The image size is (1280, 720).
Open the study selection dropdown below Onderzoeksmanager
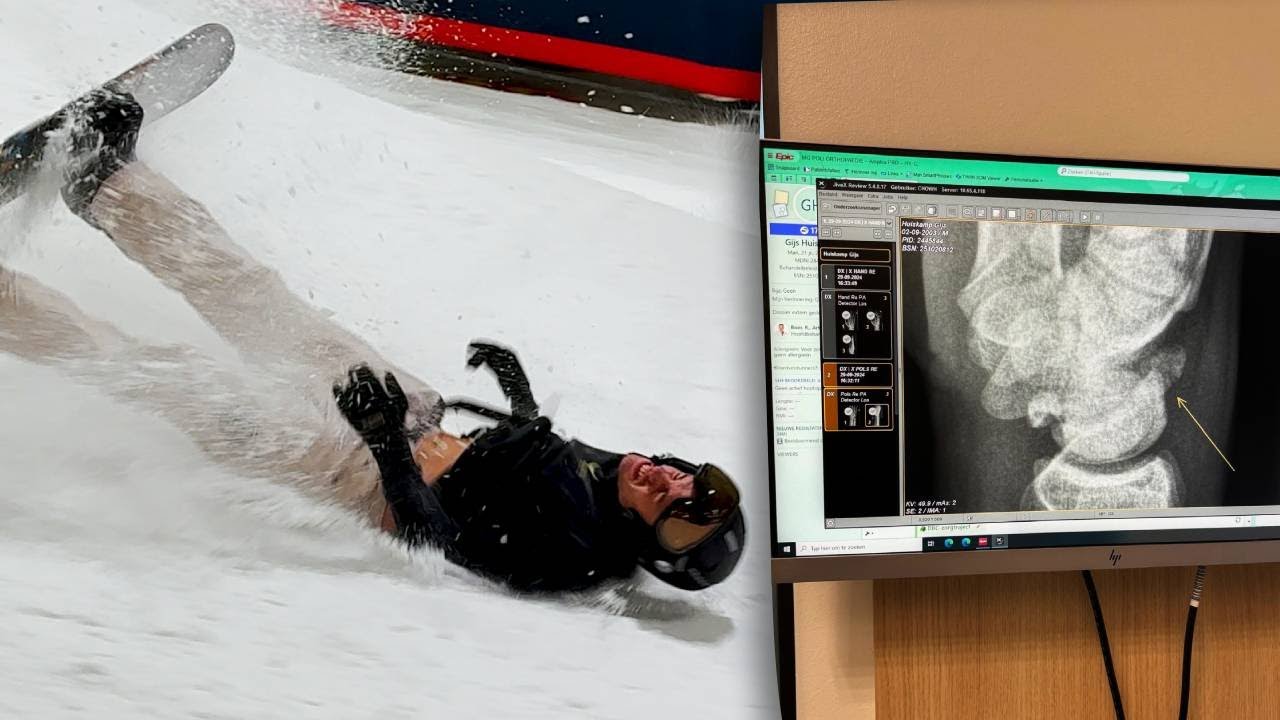(855, 221)
